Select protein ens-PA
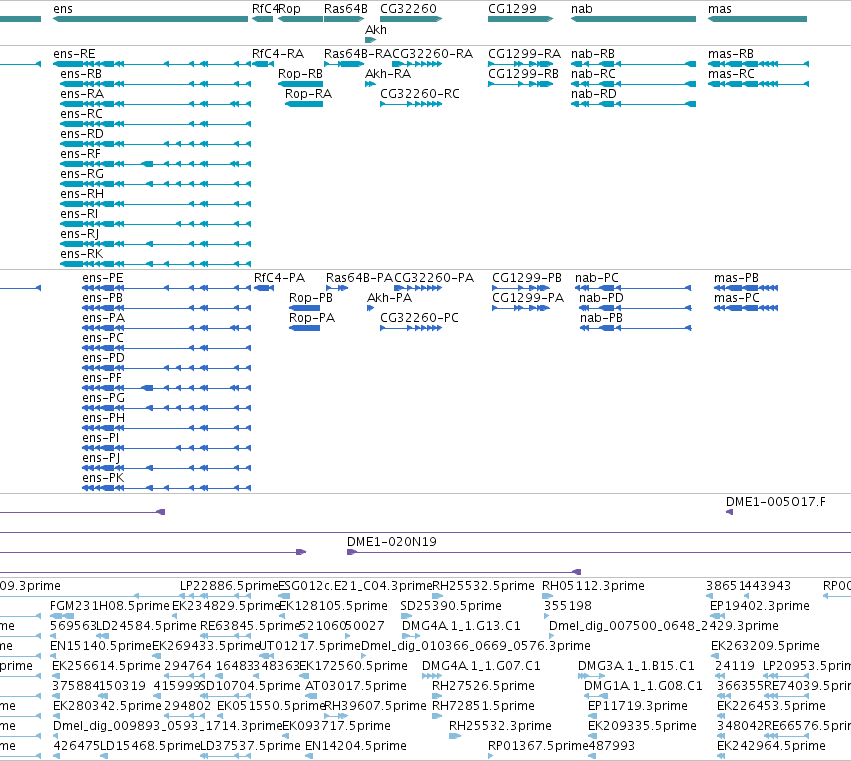This screenshot has height=761, width=851. pyautogui.click(x=167, y=328)
